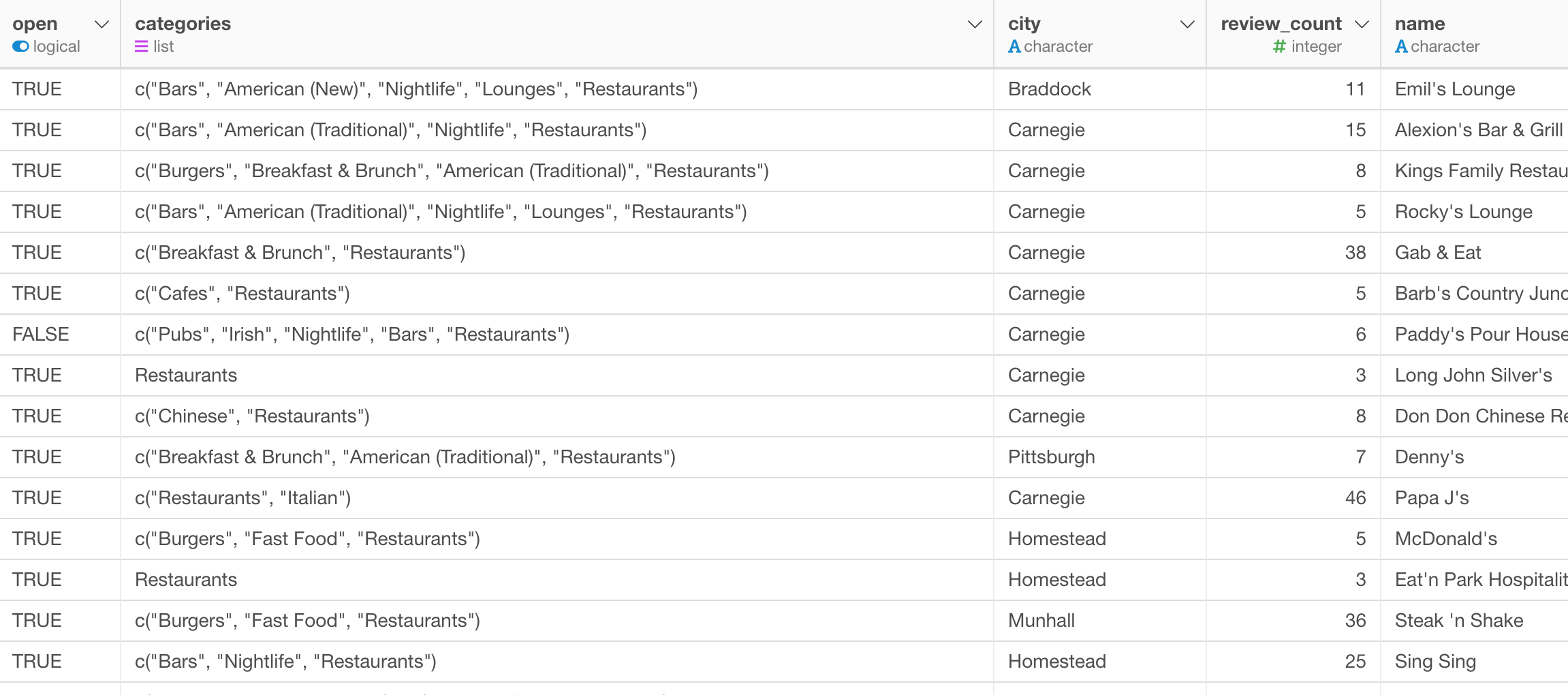Open the categories column dropdown chevron
The image size is (1568, 695).
click(x=975, y=25)
